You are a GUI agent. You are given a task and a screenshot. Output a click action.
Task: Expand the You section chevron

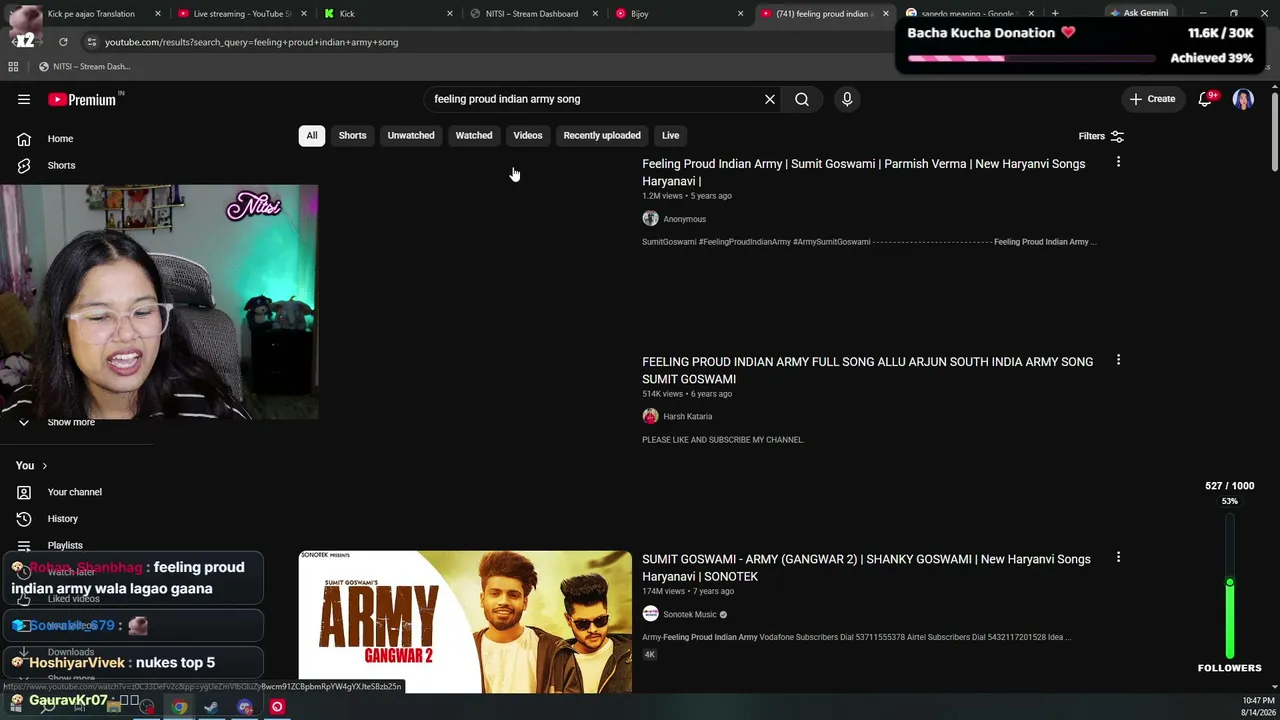pyautogui.click(x=44, y=466)
